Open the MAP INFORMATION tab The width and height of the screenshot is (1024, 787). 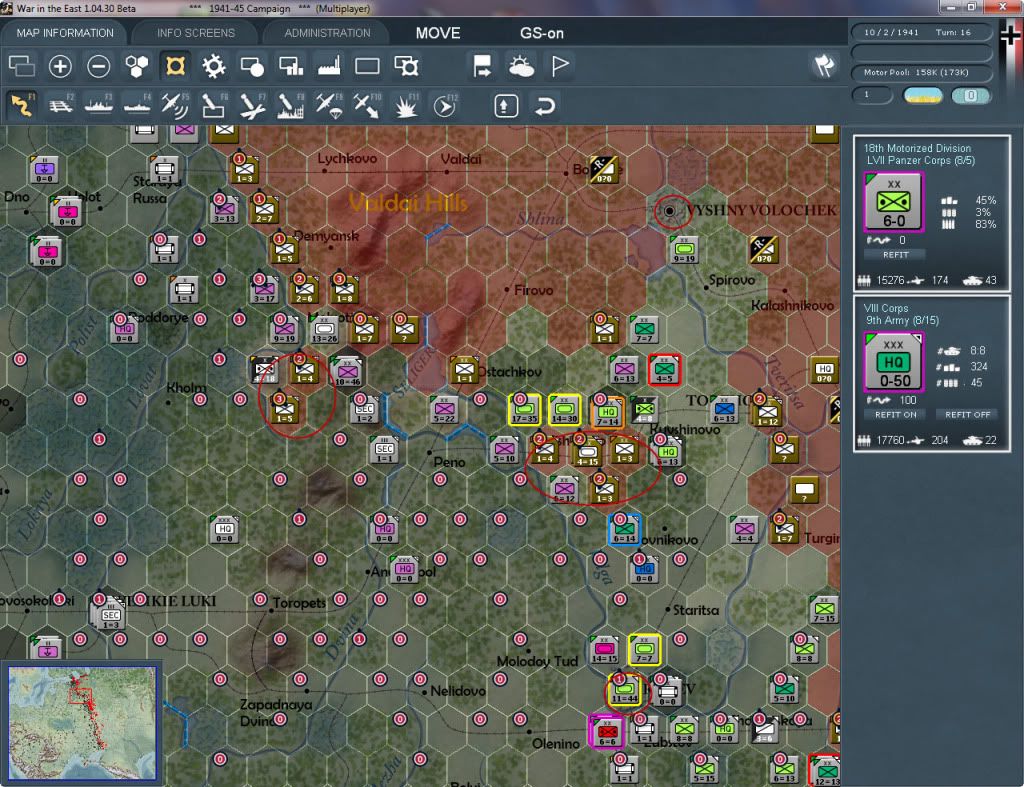click(65, 33)
